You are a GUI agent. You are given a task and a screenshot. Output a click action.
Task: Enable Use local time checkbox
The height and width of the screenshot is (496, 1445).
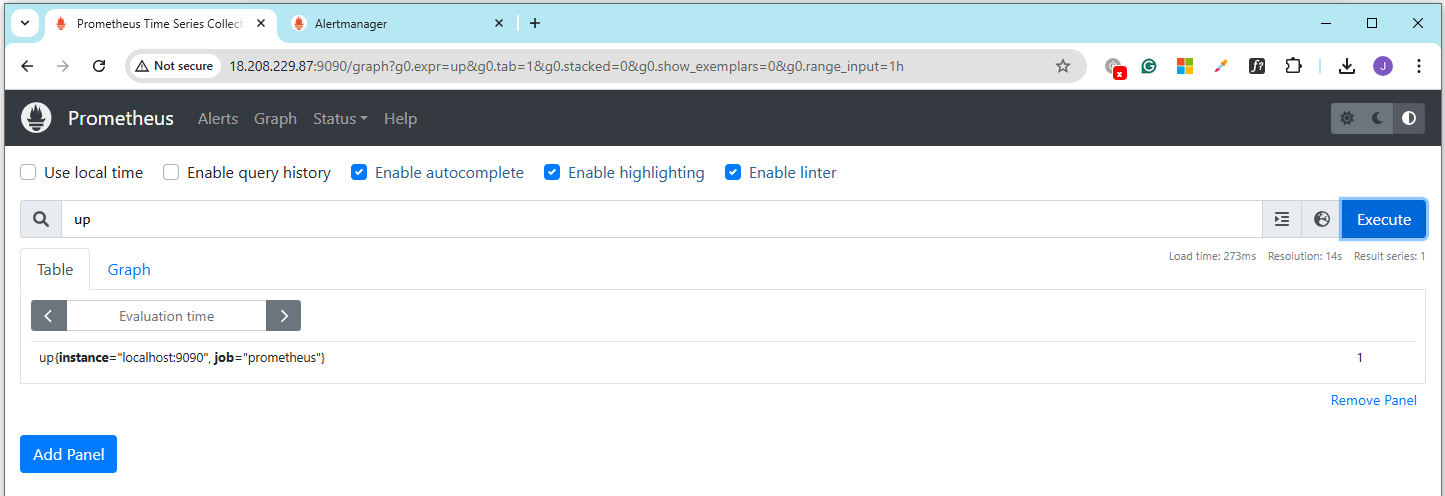point(28,172)
